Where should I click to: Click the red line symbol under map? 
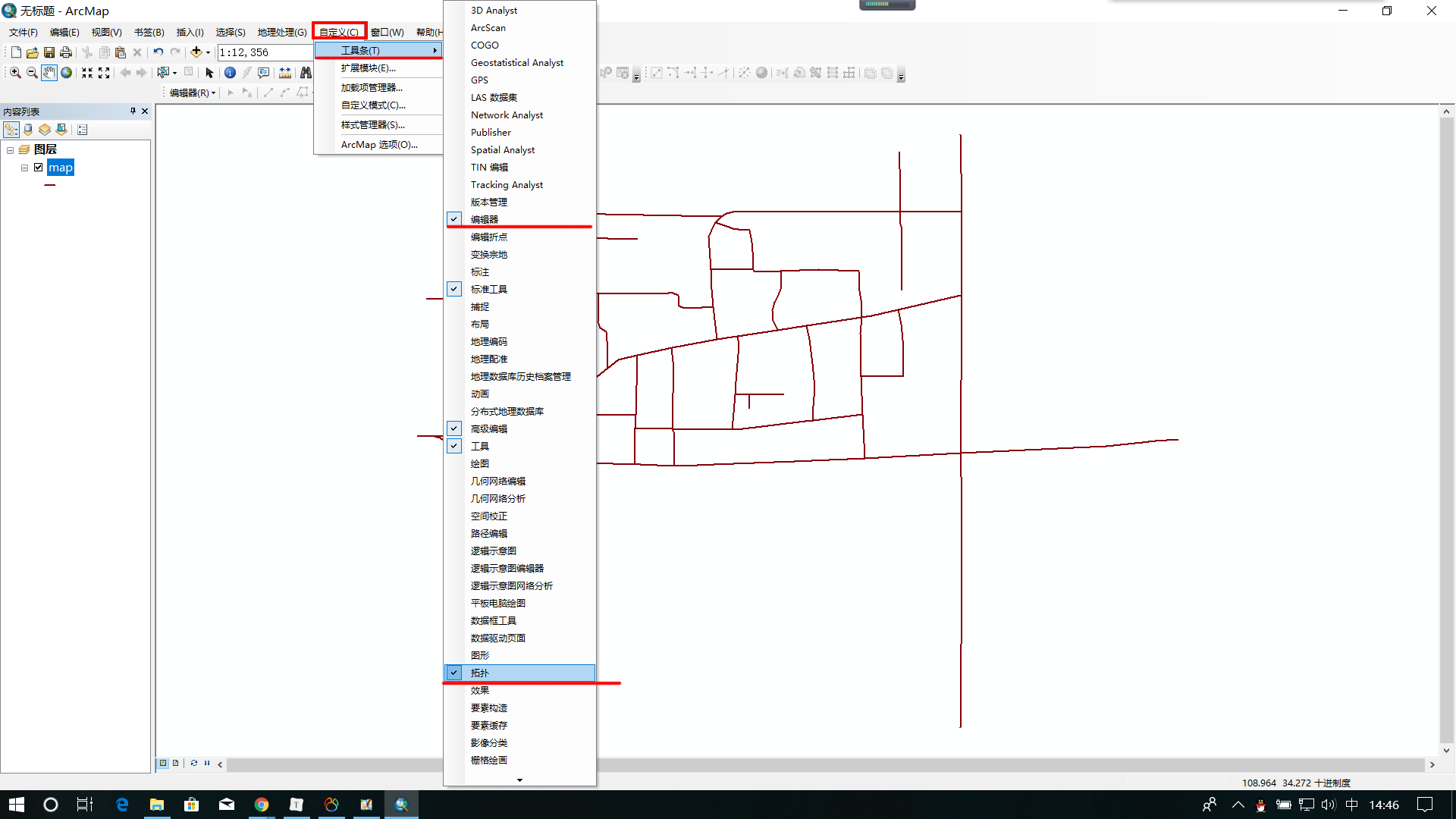pyautogui.click(x=50, y=185)
